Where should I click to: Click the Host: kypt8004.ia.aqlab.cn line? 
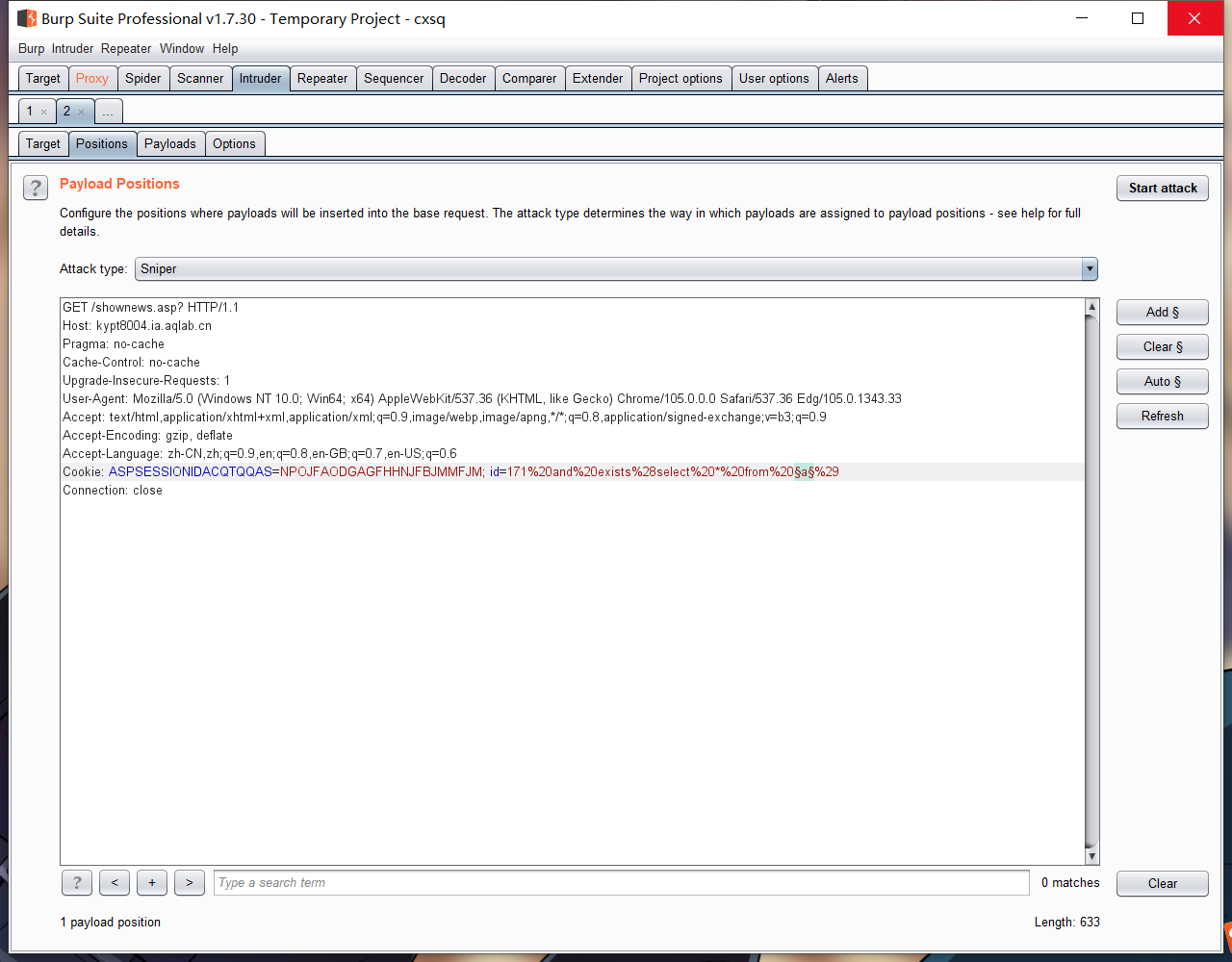tap(137, 326)
